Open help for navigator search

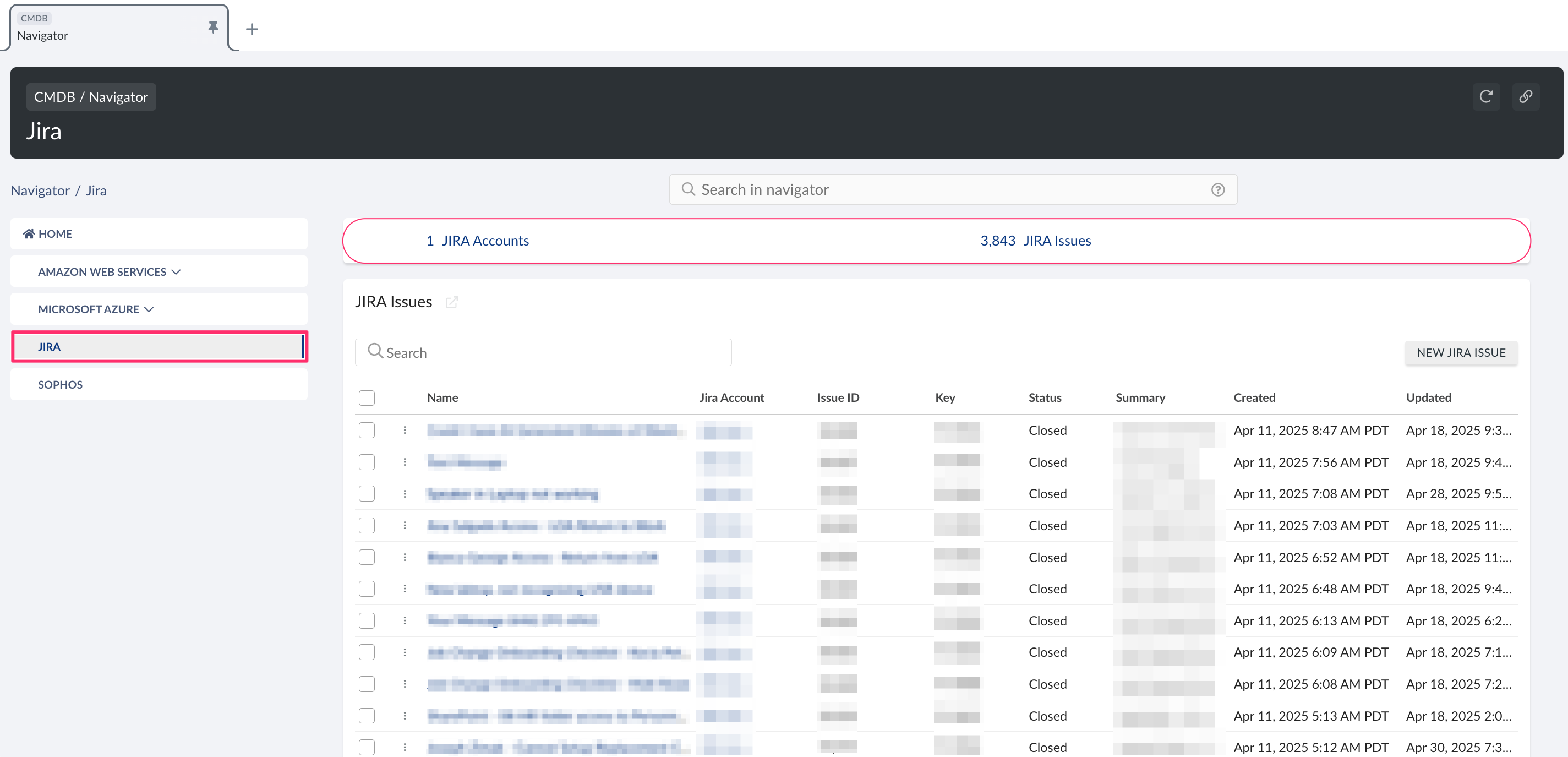(1217, 189)
